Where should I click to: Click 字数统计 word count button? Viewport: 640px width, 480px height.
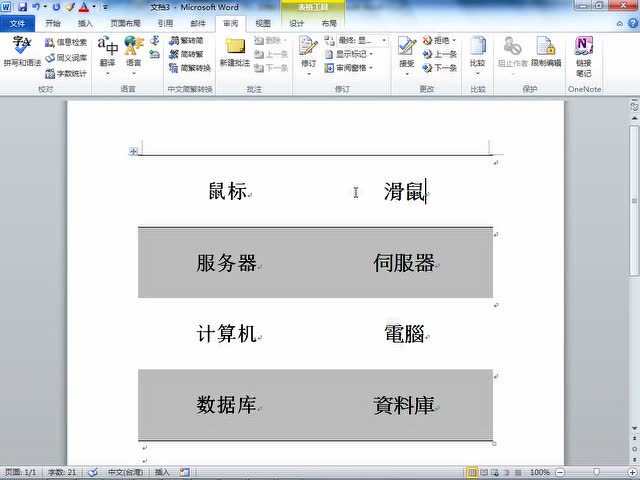click(66, 73)
